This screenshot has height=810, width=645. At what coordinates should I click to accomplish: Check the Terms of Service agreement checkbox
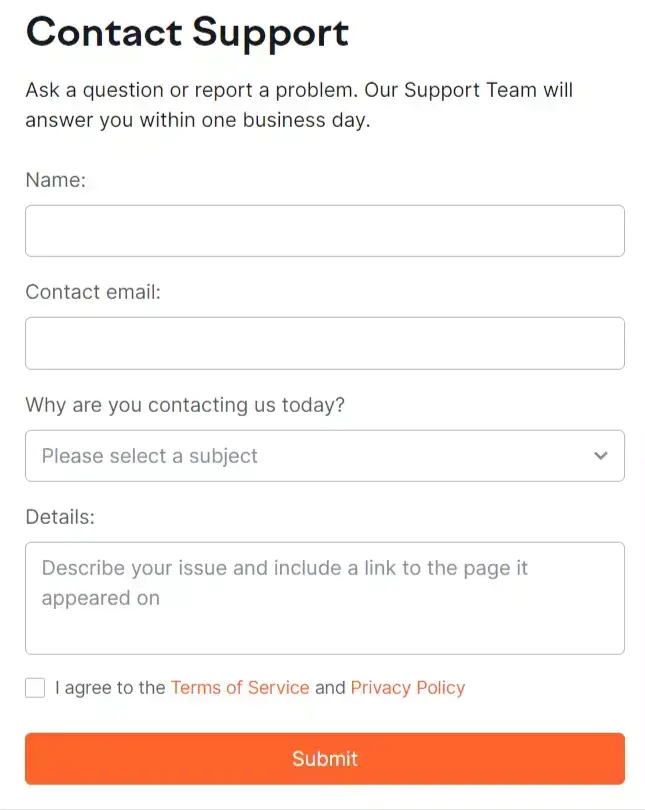pyautogui.click(x=35, y=687)
